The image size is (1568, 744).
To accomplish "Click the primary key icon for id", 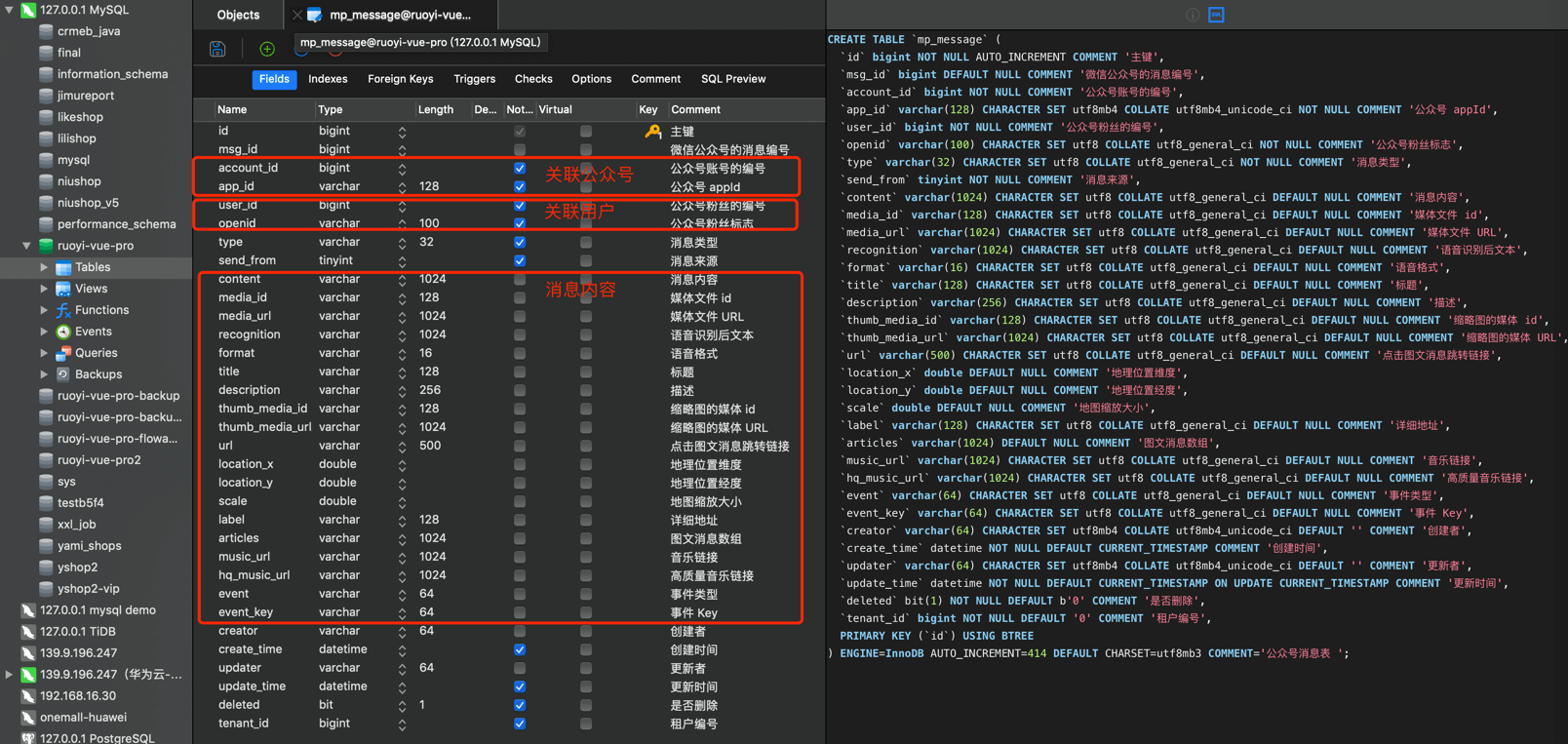I will point(652,131).
